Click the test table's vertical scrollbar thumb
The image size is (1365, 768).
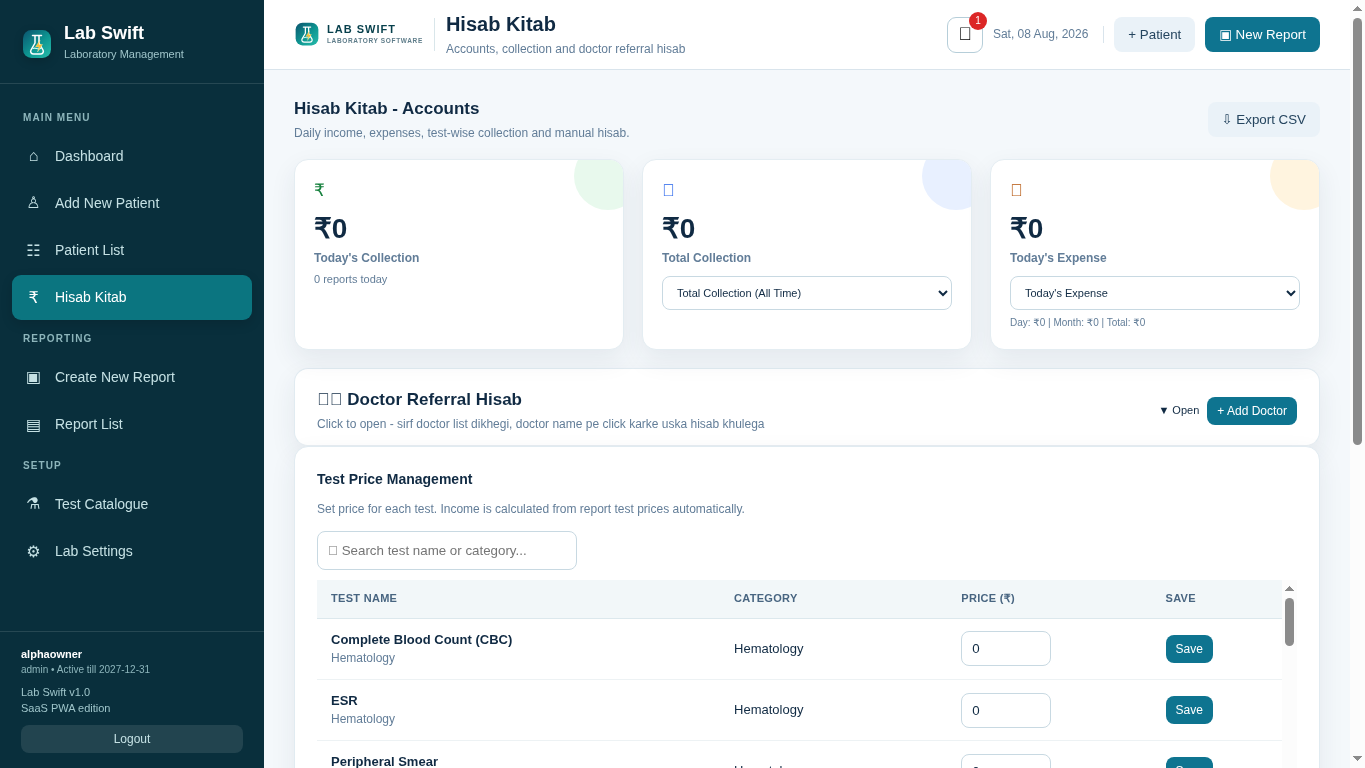point(1289,622)
